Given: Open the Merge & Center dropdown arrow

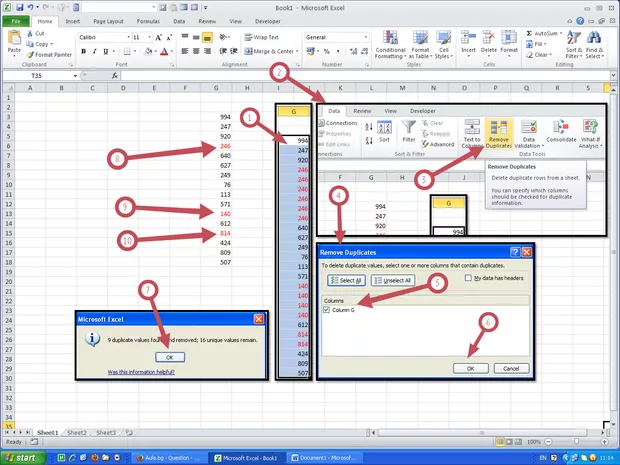Looking at the screenshot, I should click(297, 51).
